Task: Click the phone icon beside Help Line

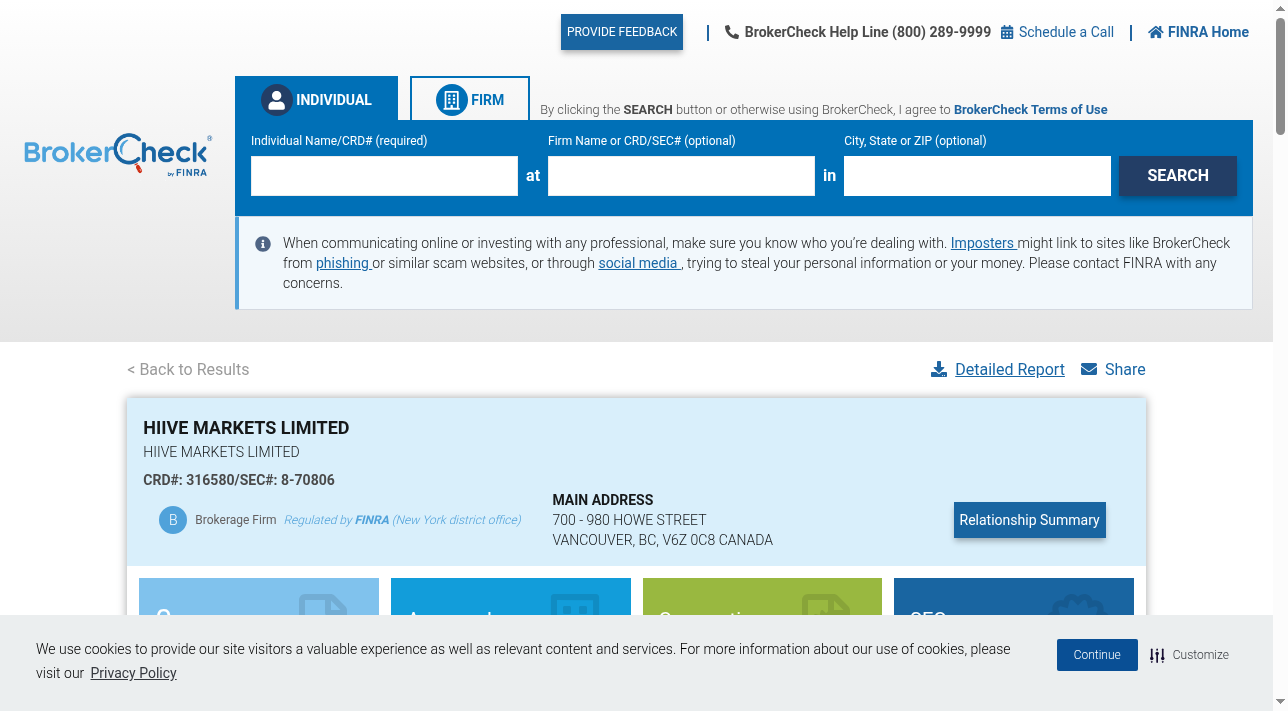Action: coord(732,32)
